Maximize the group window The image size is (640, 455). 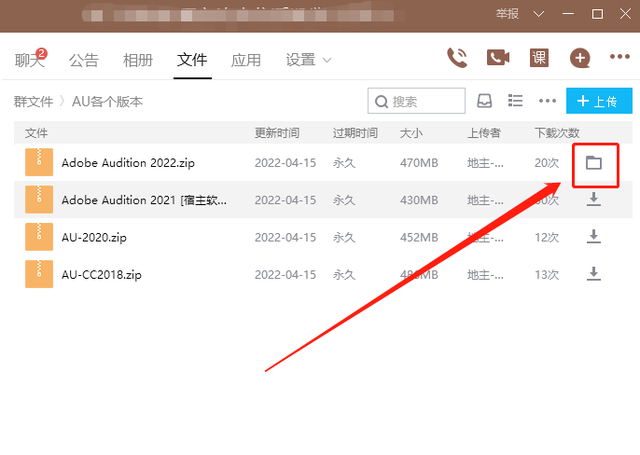pos(597,14)
